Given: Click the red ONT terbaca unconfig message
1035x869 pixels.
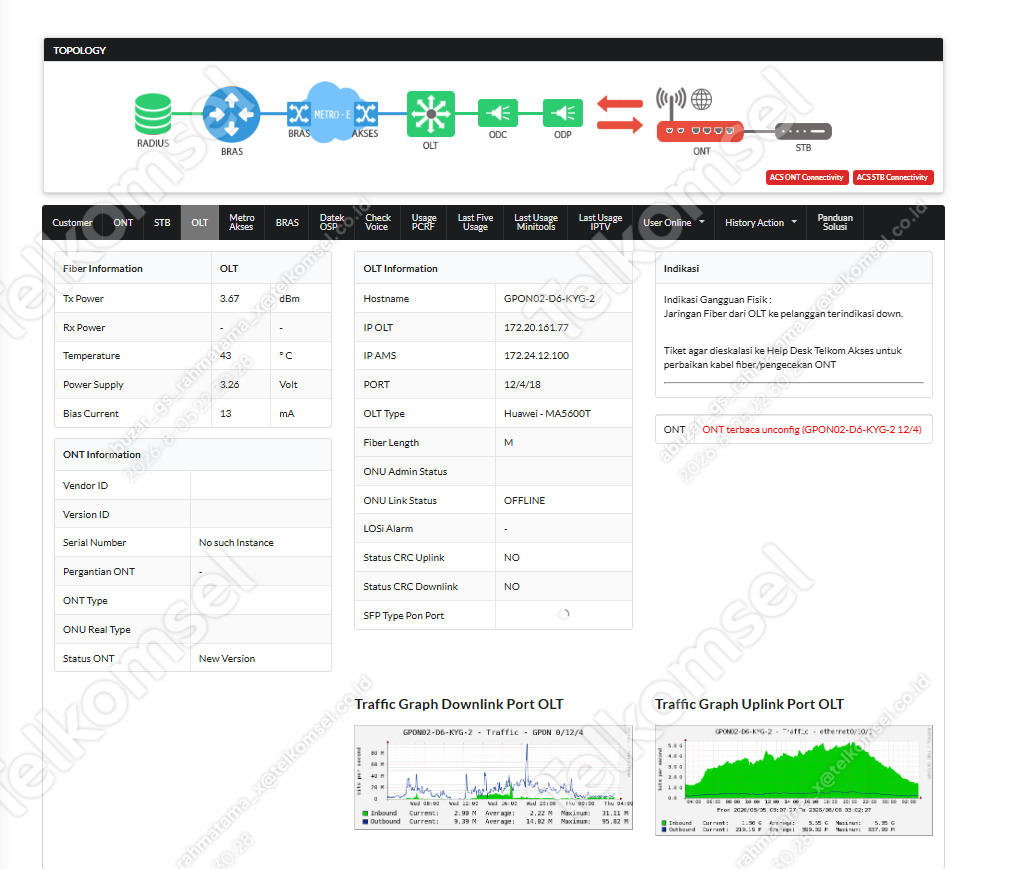Looking at the screenshot, I should pos(812,430).
